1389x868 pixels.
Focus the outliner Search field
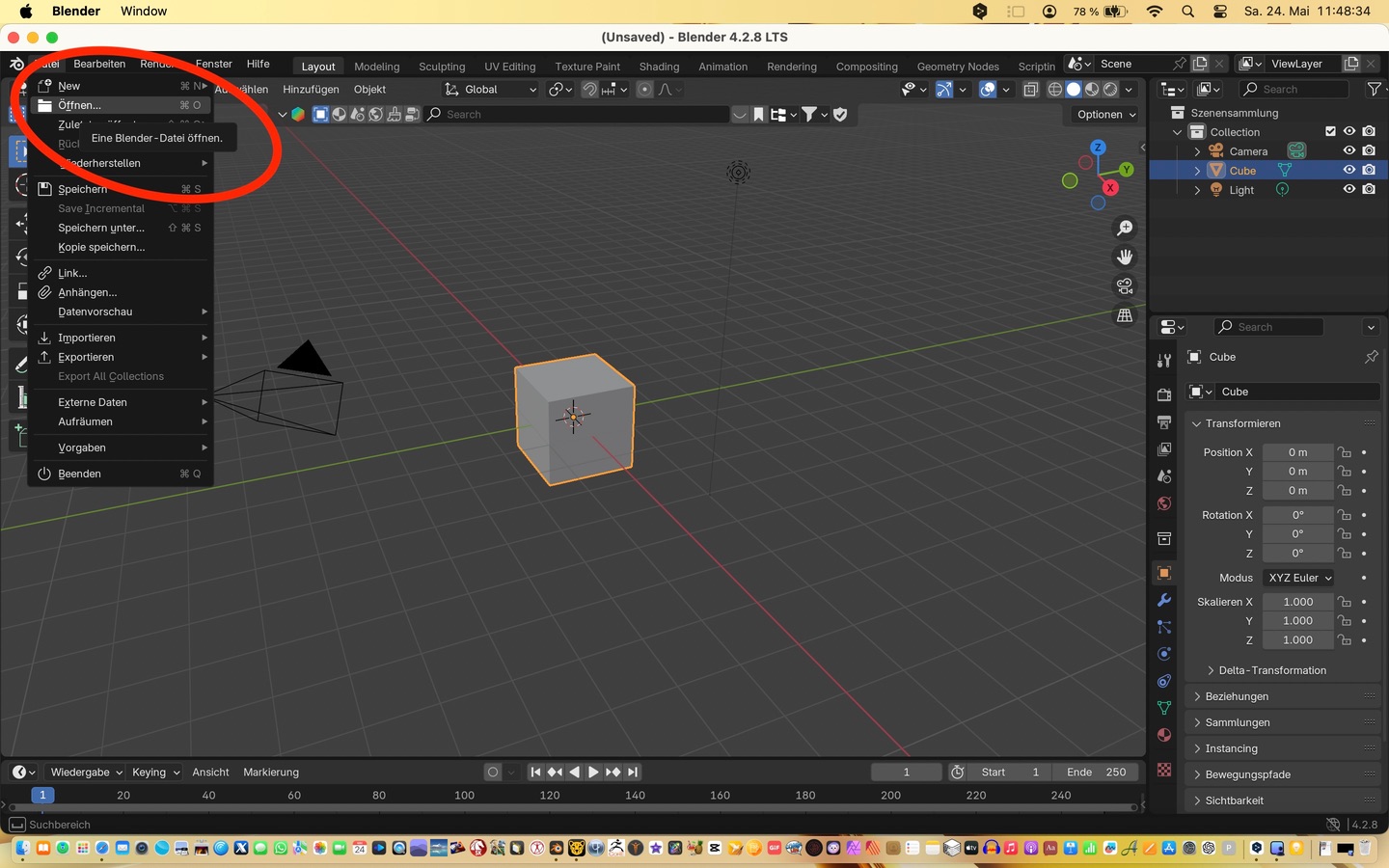click(1294, 90)
